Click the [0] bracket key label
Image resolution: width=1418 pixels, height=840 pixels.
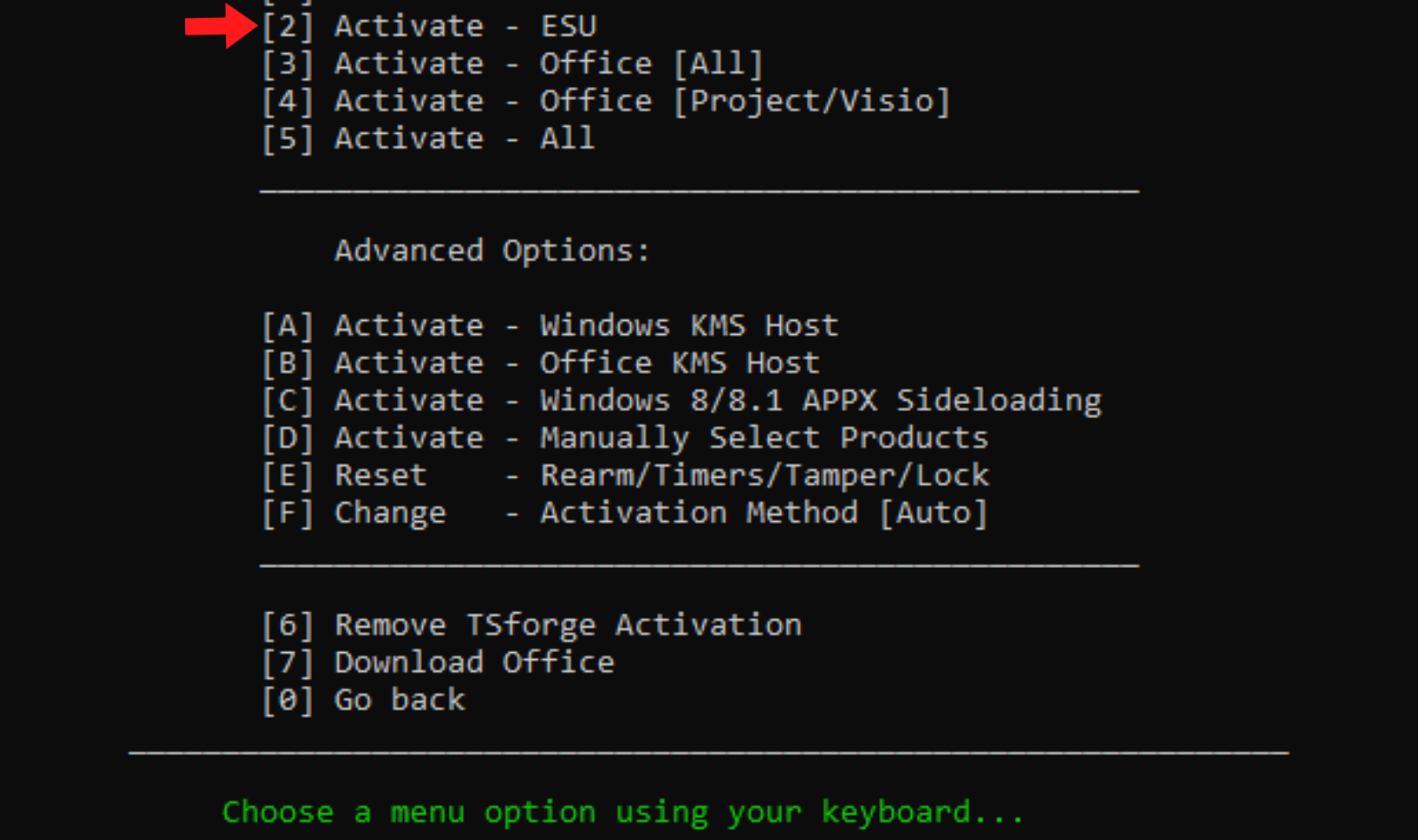point(287,700)
